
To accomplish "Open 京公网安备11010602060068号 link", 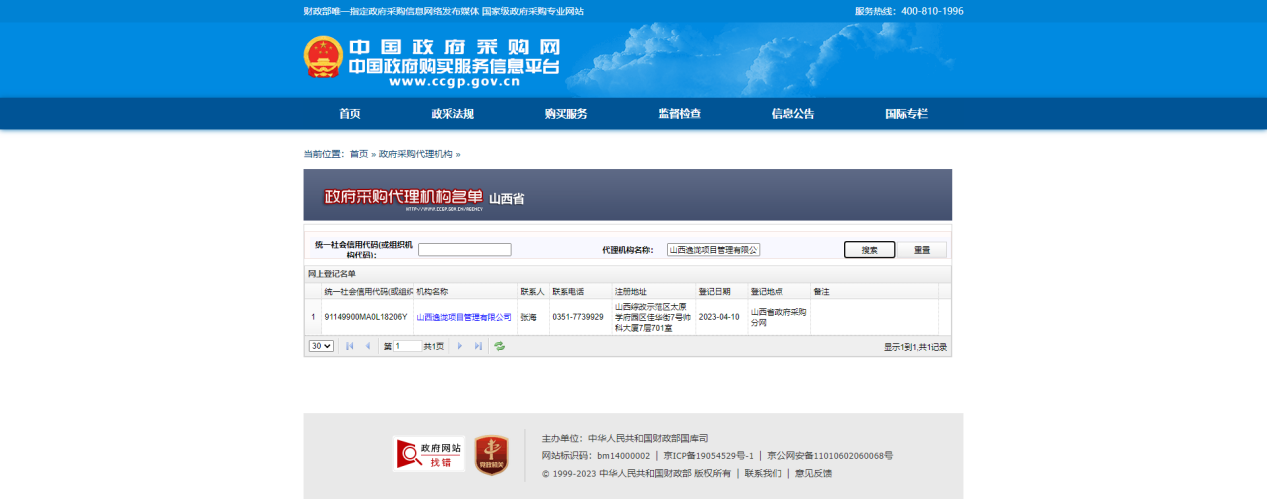I will [829, 456].
